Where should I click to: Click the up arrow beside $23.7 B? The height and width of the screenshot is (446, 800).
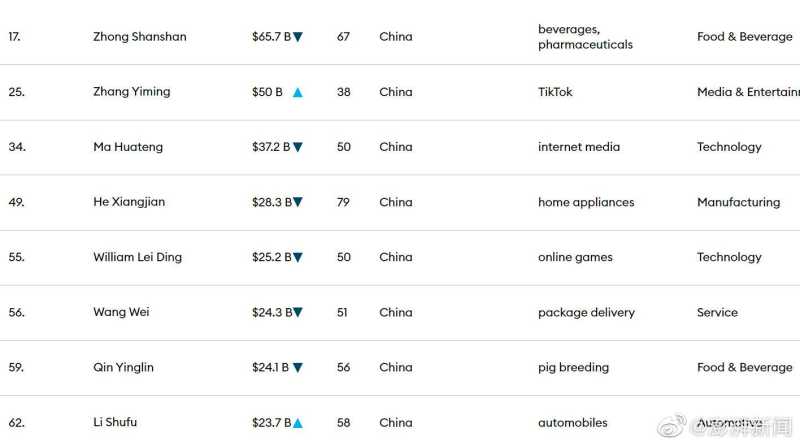coord(297,423)
